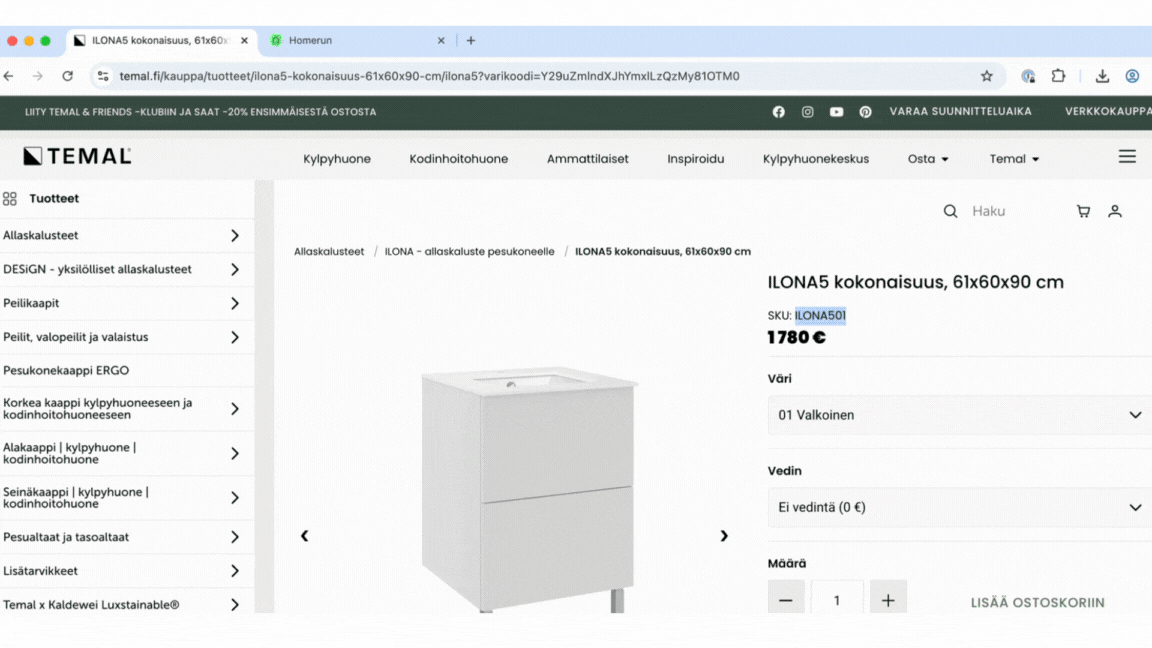Open the YouTube icon in top bar
Image resolution: width=1152 pixels, height=648 pixels.
click(x=836, y=112)
